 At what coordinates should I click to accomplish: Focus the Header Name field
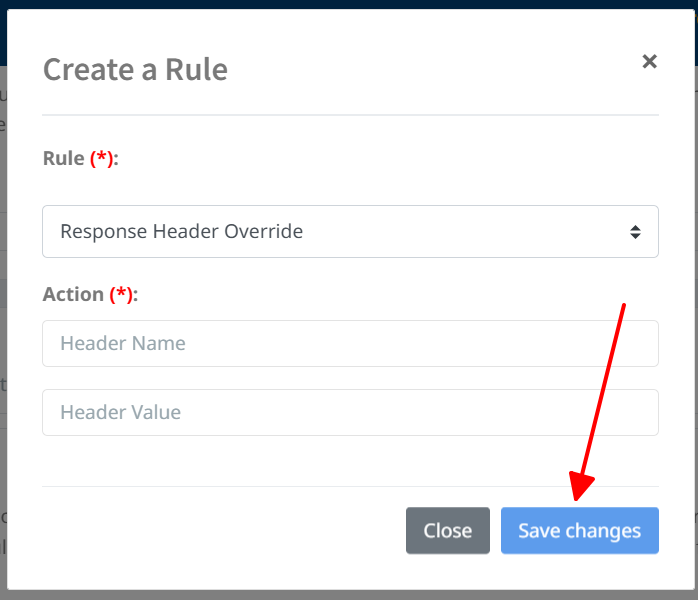pyautogui.click(x=350, y=344)
